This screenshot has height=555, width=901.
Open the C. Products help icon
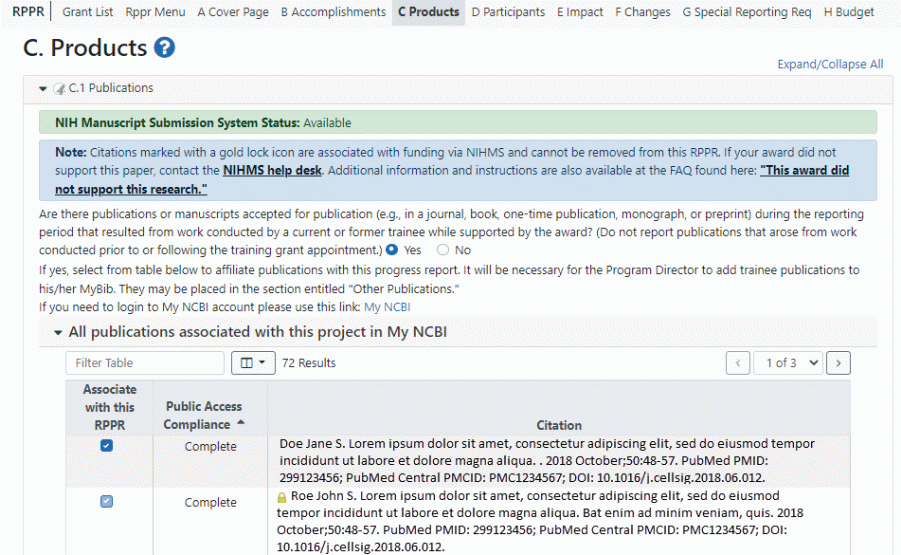pyautogui.click(x=166, y=47)
